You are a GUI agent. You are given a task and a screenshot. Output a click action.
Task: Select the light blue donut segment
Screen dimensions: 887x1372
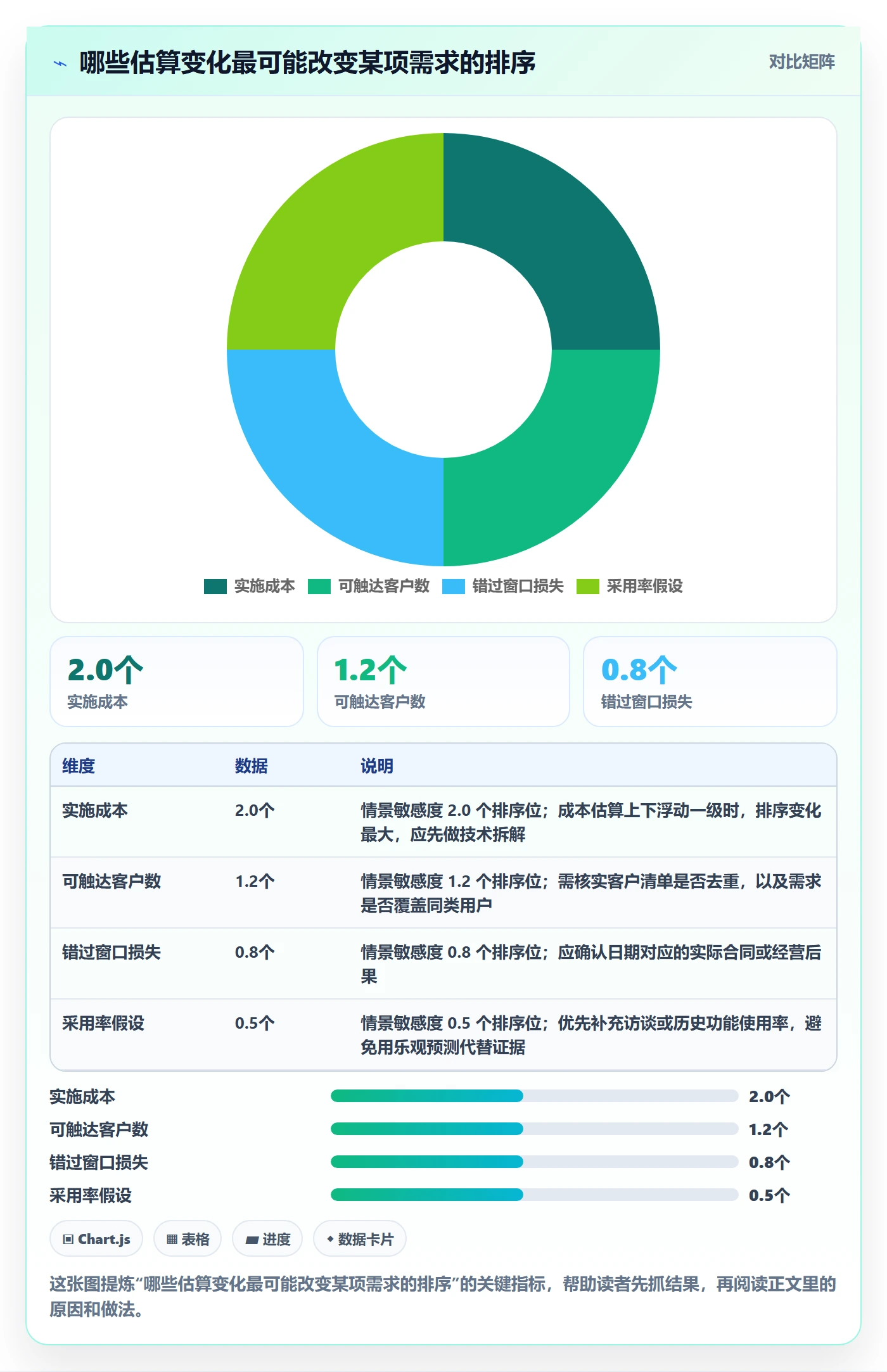pos(329,464)
